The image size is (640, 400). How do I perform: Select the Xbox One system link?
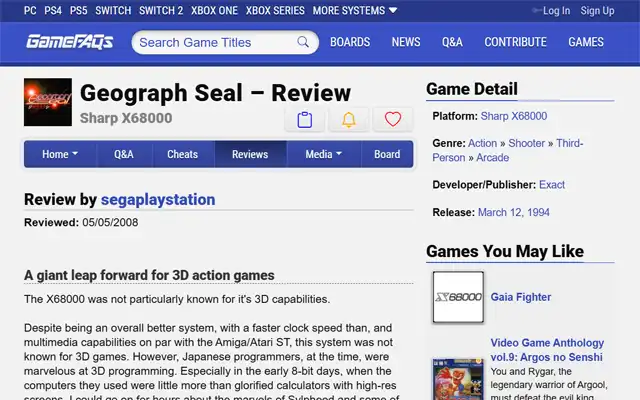[214, 10]
